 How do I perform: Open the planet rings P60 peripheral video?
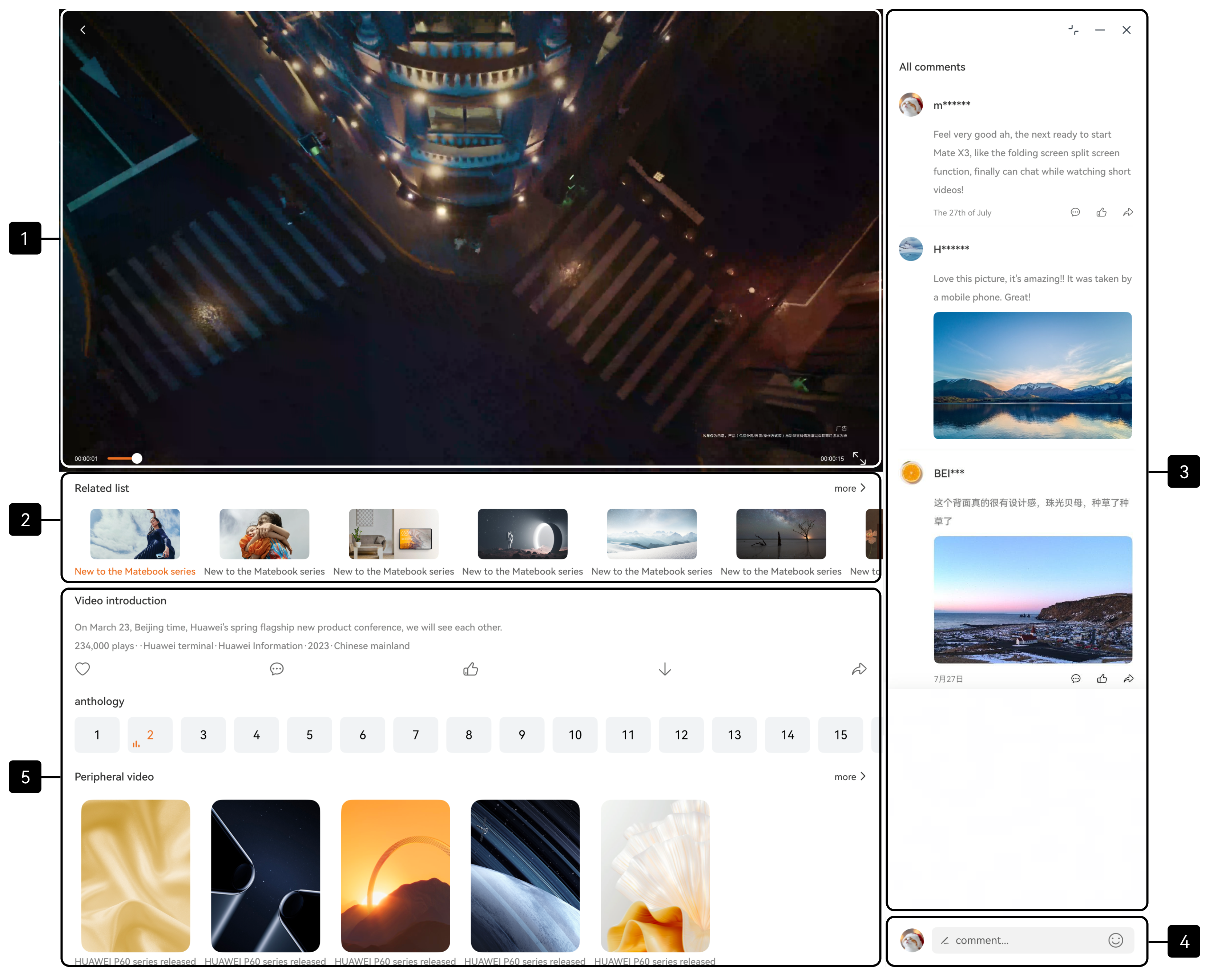(525, 876)
